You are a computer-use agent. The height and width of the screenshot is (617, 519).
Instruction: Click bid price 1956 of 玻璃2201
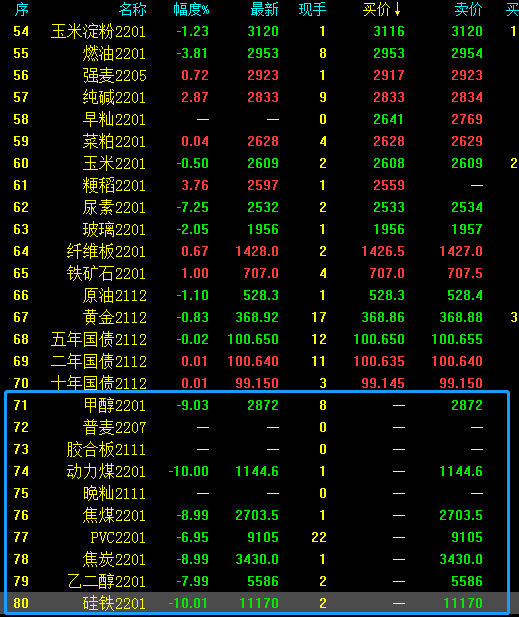389,229
